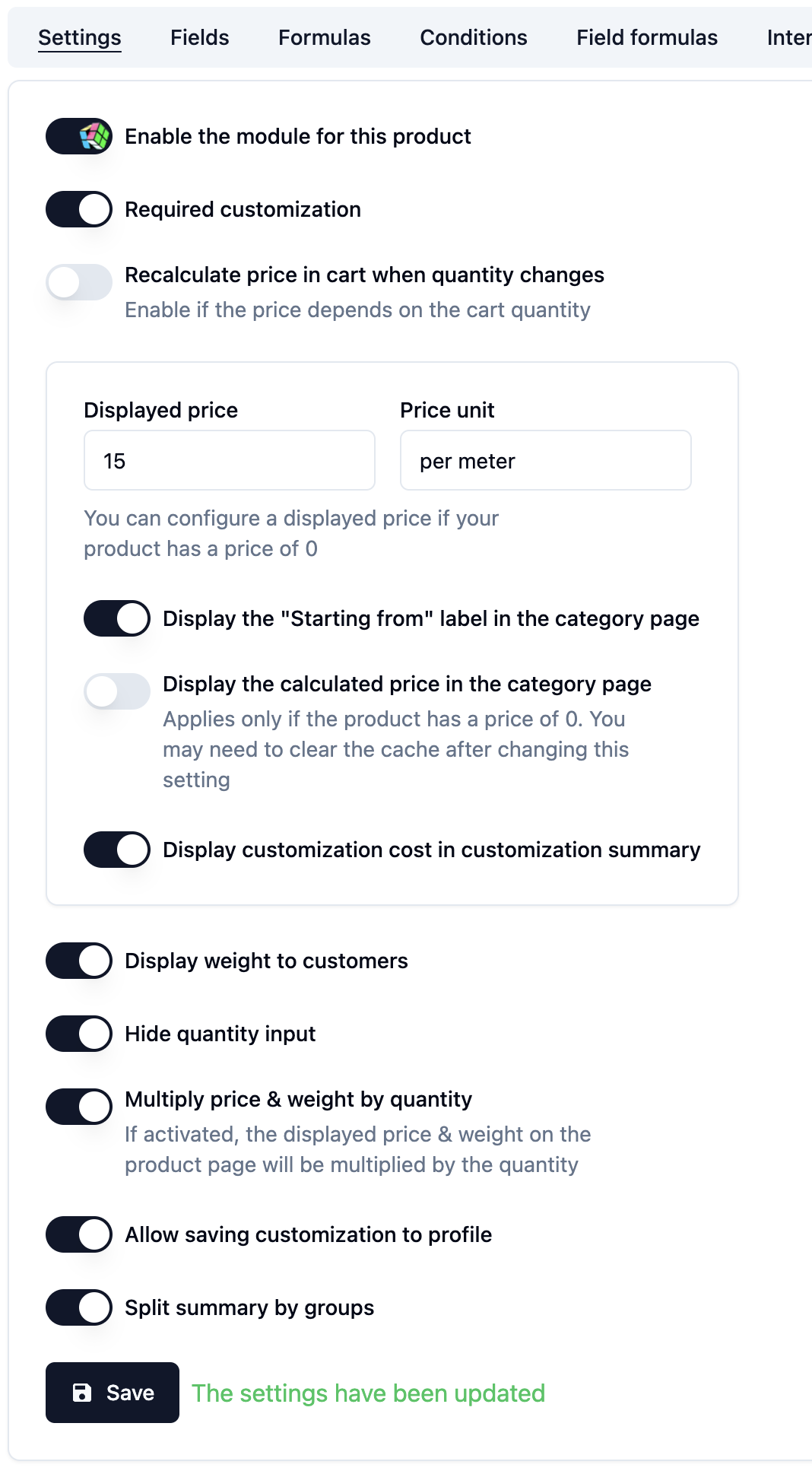
Task: Click the Settings tab
Action: 79,37
